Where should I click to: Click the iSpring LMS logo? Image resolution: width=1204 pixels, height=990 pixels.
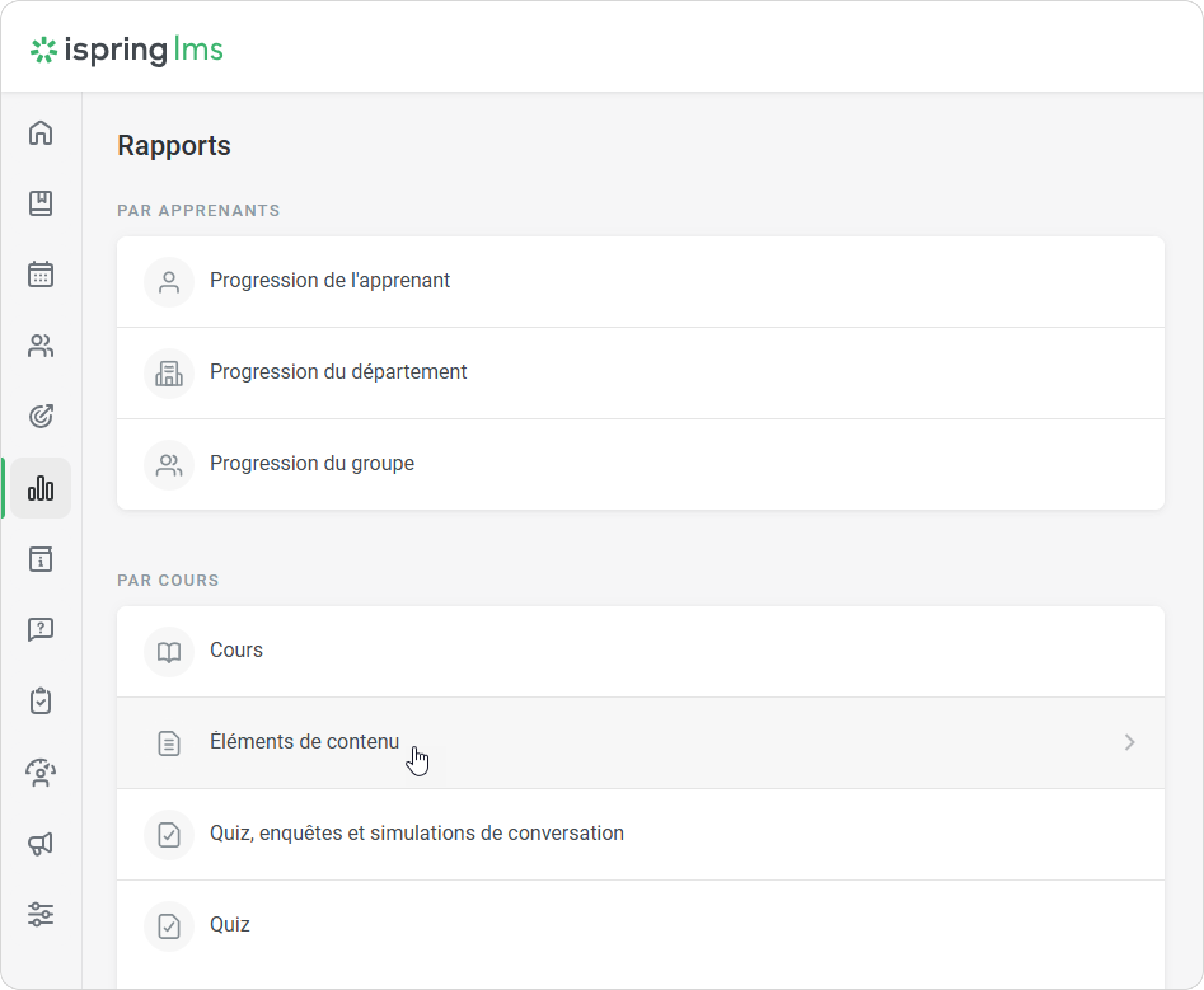coord(127,50)
